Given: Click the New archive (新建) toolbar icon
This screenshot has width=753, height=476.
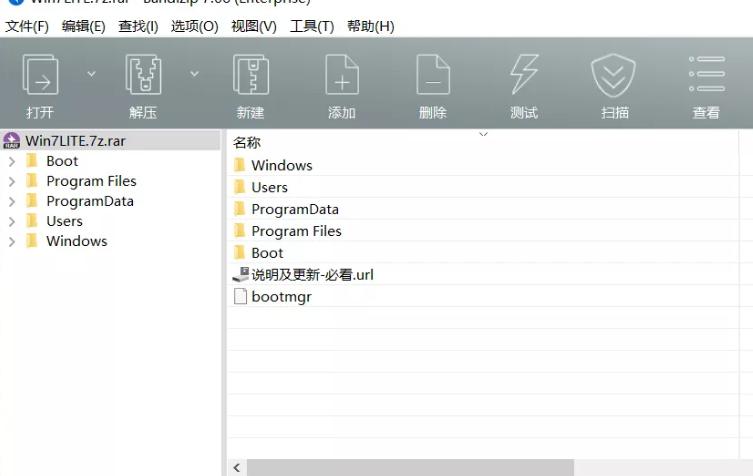Looking at the screenshot, I should (x=250, y=73).
